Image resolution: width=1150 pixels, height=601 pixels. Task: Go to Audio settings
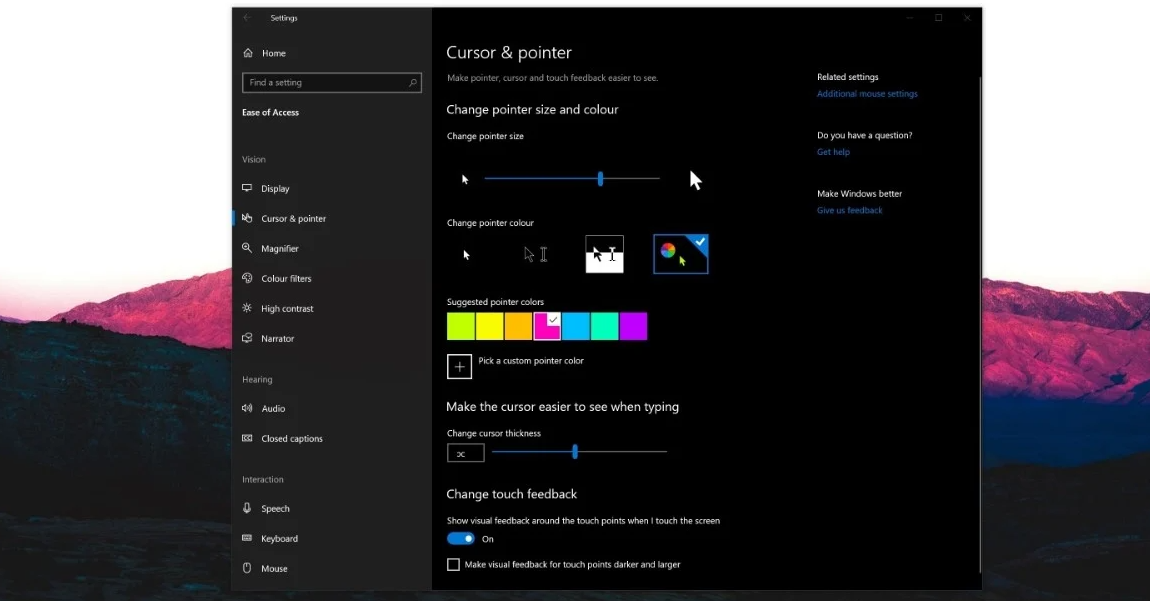(273, 409)
